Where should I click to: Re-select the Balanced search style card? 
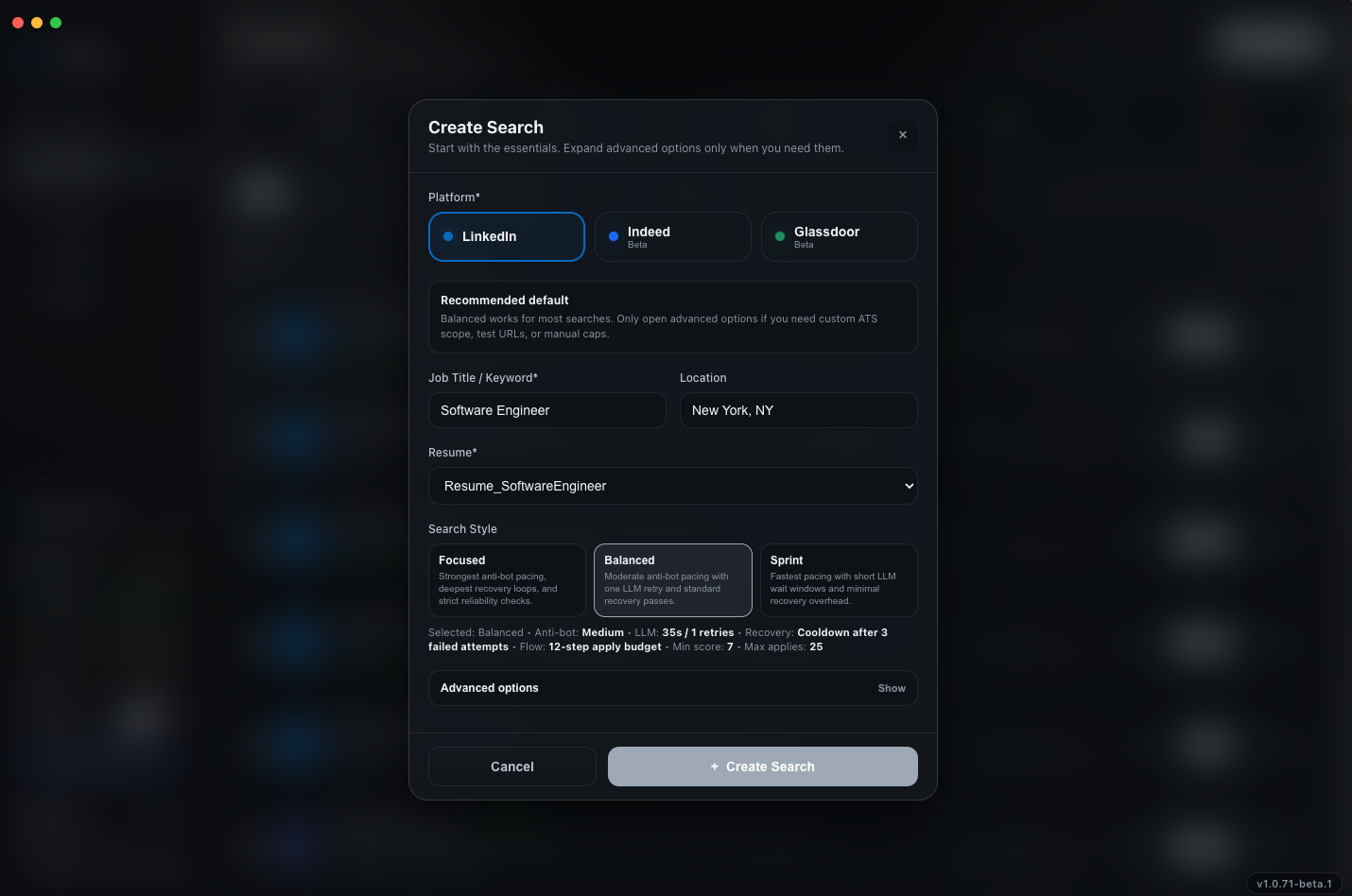(672, 579)
